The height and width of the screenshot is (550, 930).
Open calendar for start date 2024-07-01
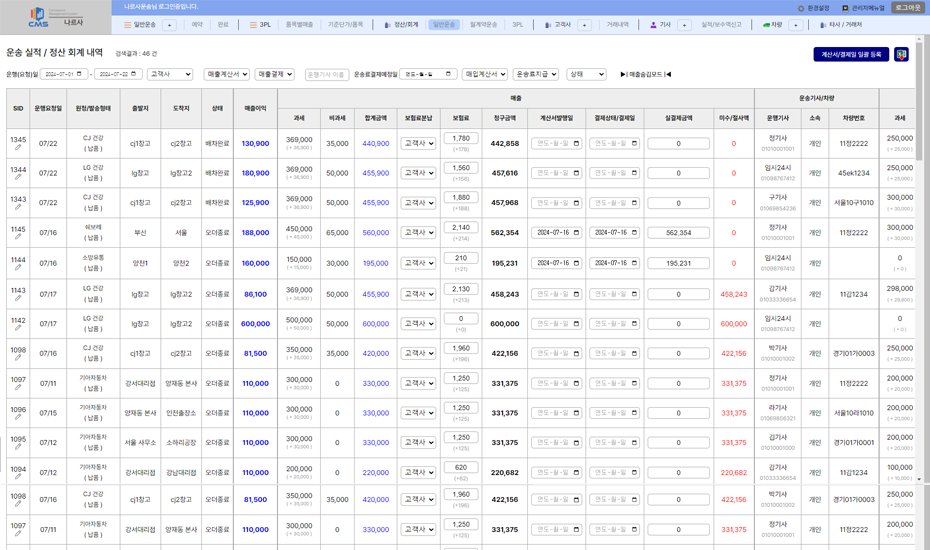click(x=79, y=74)
